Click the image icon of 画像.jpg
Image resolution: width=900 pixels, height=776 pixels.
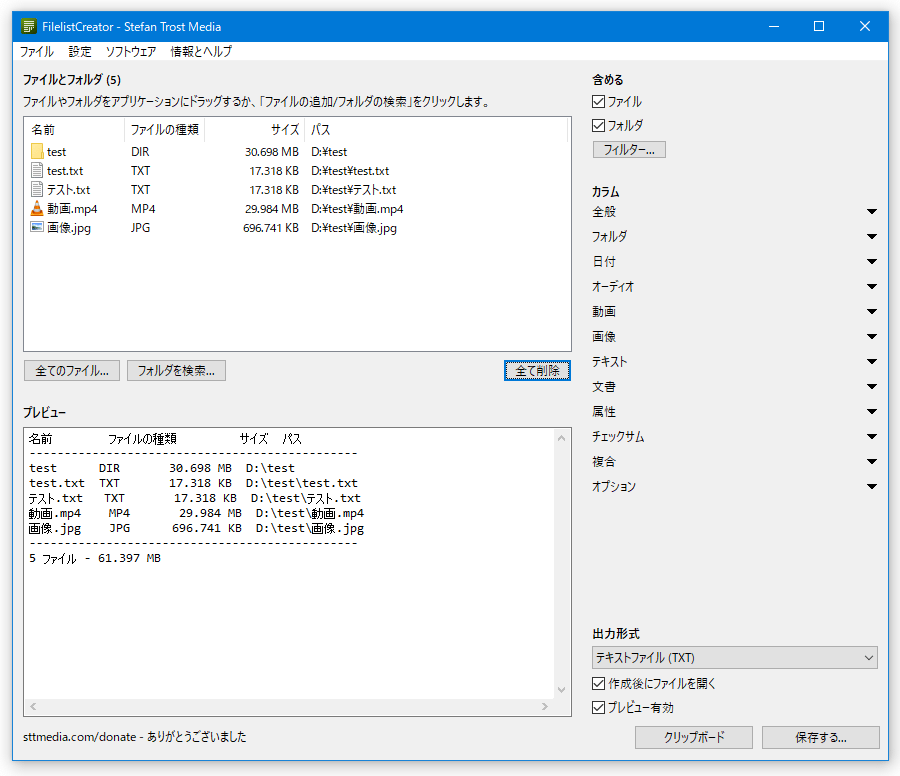tap(37, 227)
